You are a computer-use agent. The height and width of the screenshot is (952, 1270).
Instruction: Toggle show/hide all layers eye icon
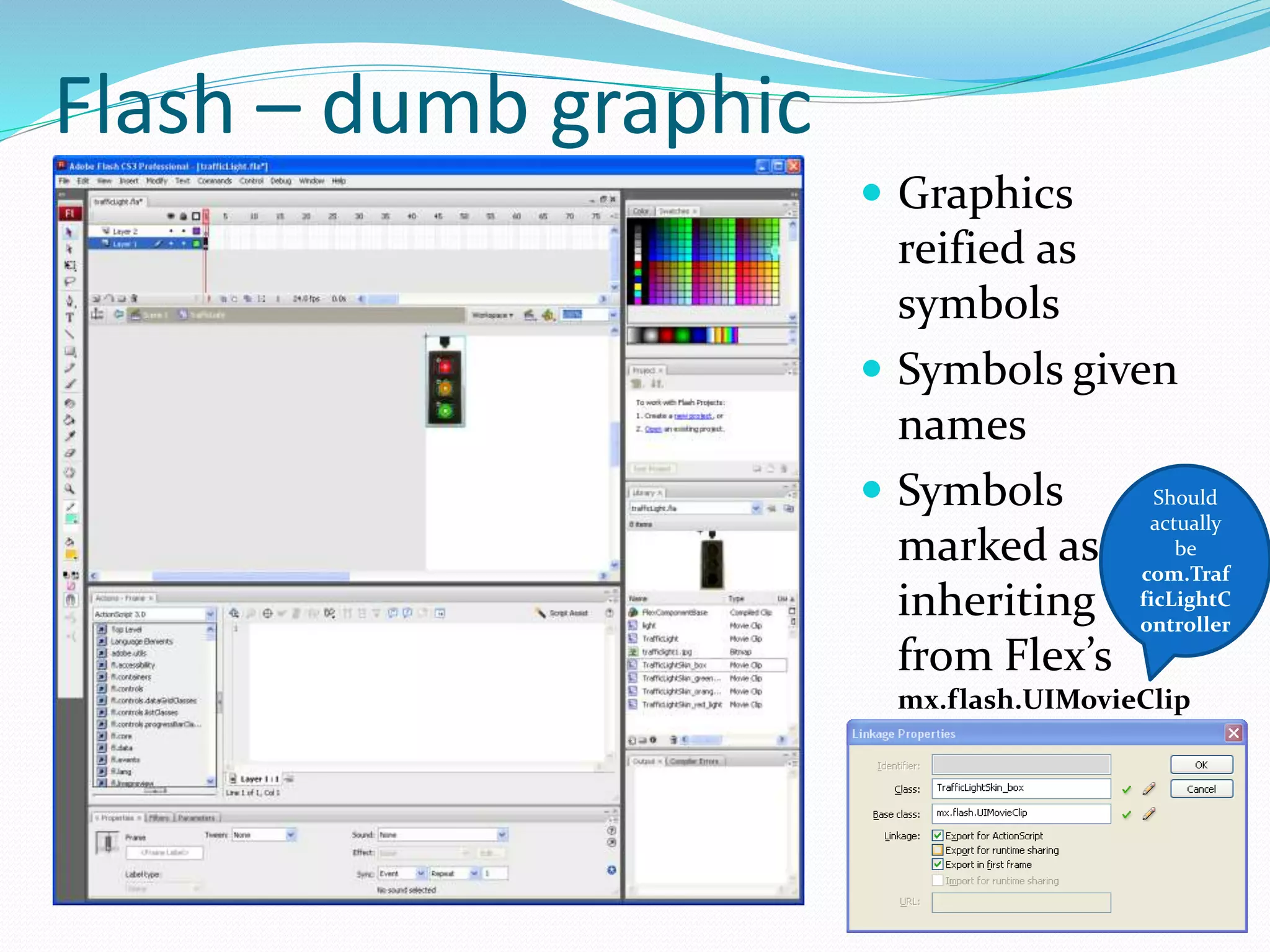[x=171, y=216]
